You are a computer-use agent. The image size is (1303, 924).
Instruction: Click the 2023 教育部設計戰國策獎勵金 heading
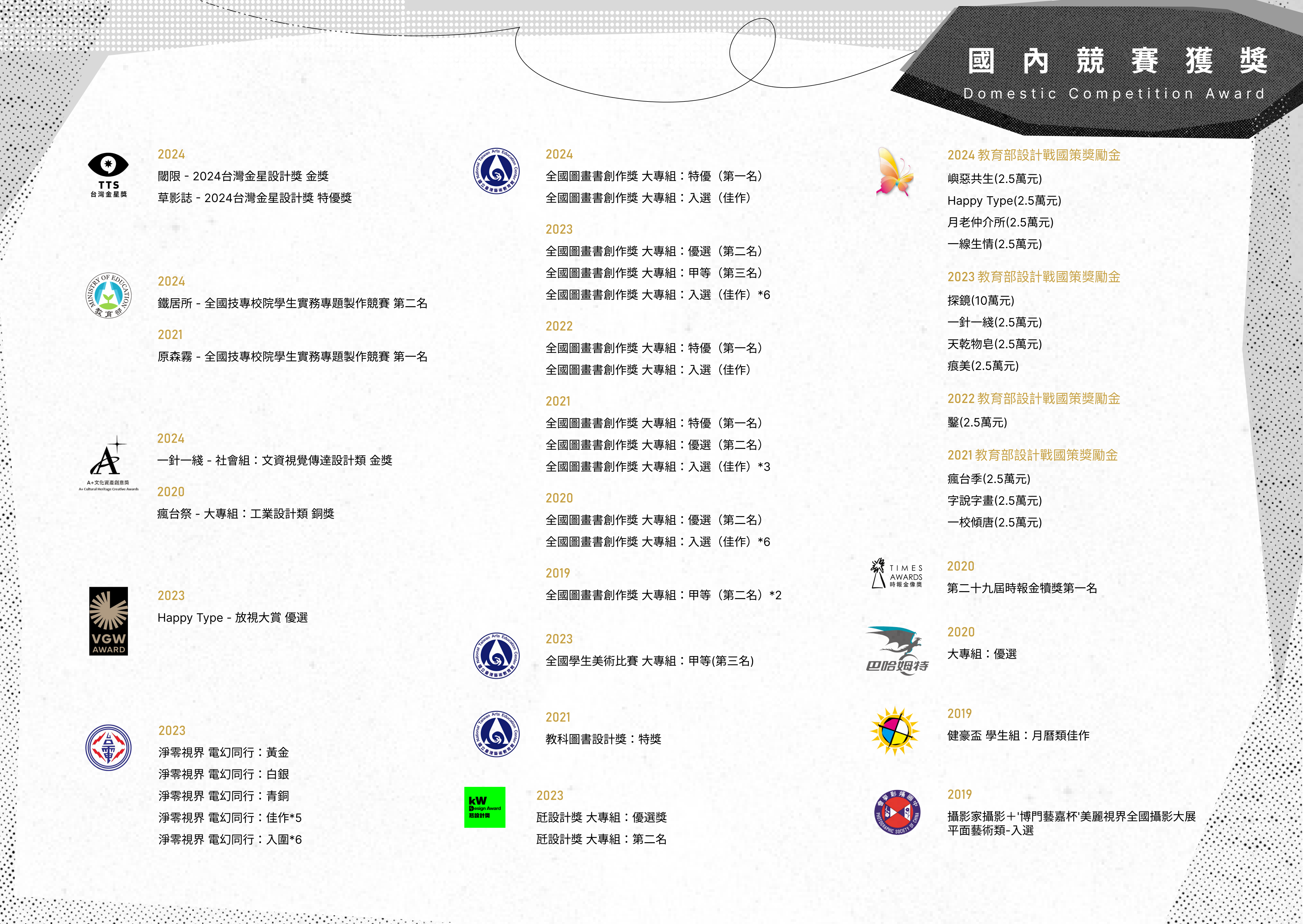pyautogui.click(x=1033, y=277)
